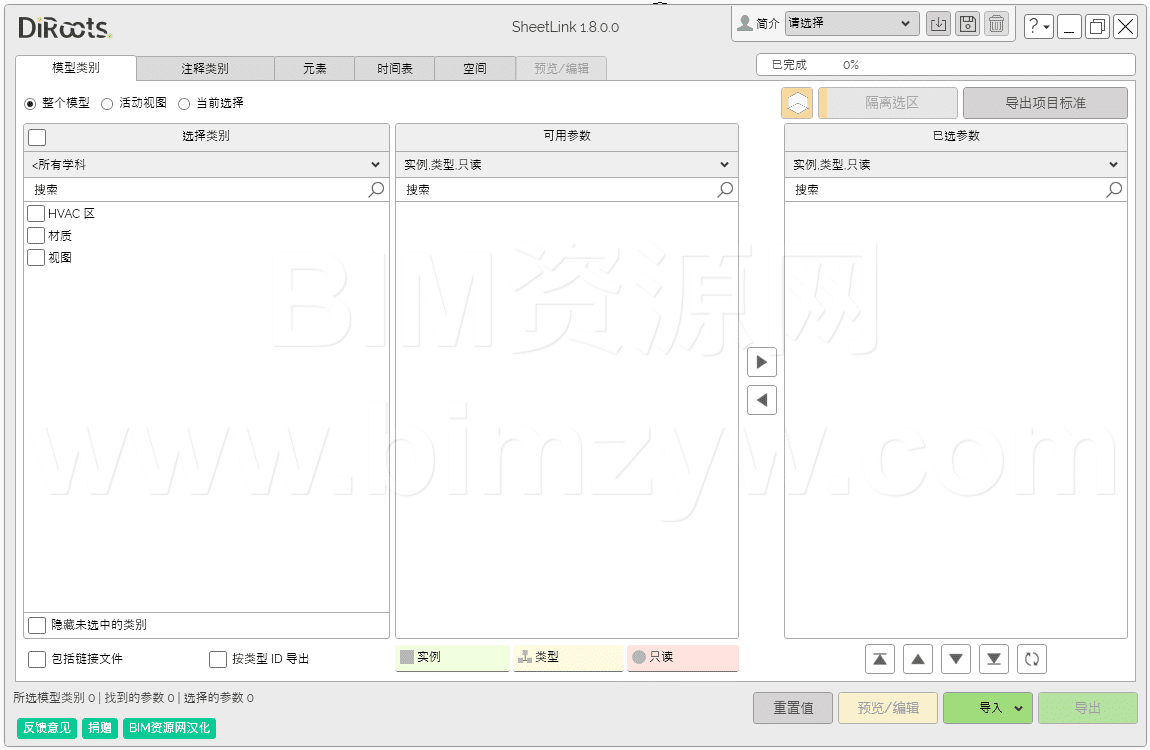Click the remove parameter left arrow
The image size is (1150, 750).
762,401
